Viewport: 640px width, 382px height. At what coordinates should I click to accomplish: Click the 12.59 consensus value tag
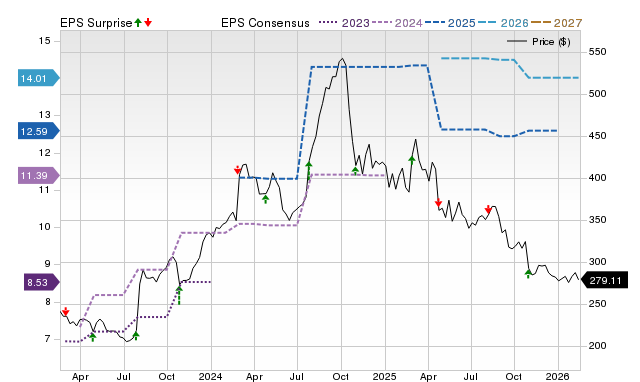pos(39,131)
